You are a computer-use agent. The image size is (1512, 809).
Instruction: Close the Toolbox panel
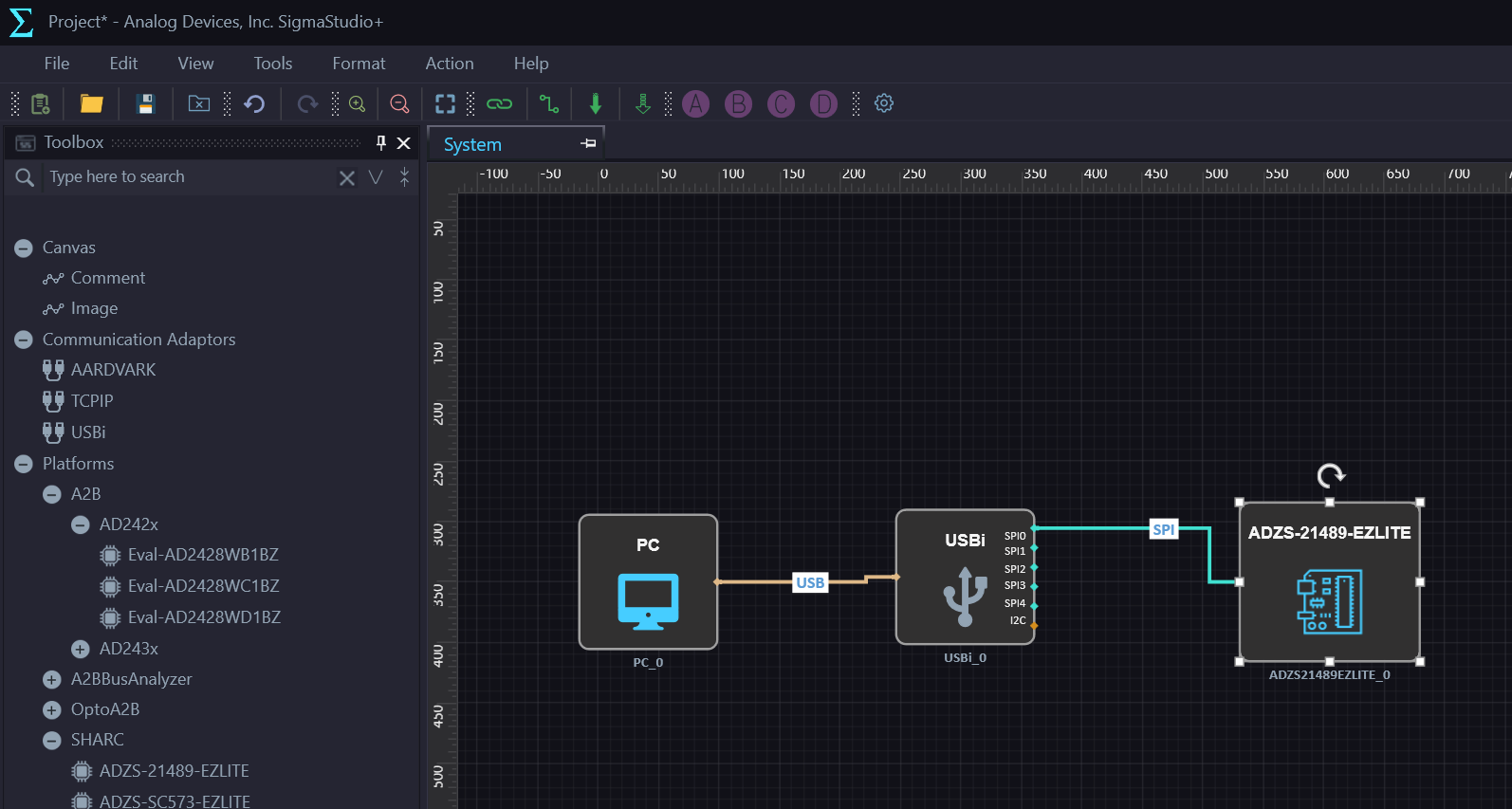pyautogui.click(x=403, y=143)
